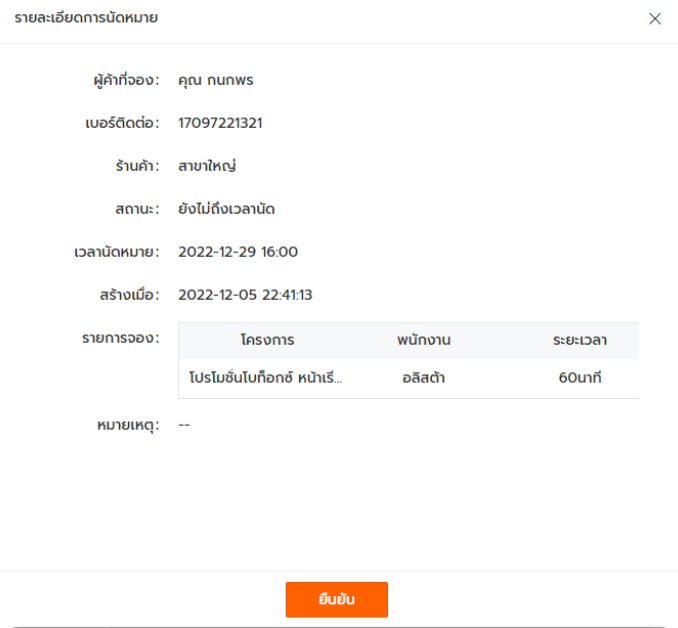This screenshot has height=628, width=678.
Task: Click the สถานะ label
Action: (137, 209)
